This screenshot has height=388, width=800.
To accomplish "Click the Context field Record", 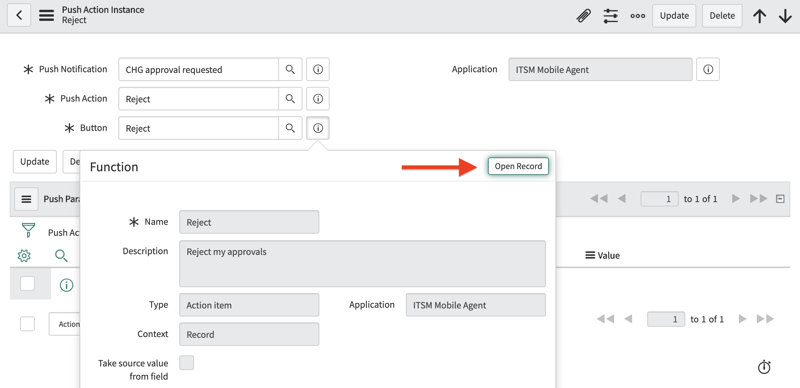I will pos(249,334).
